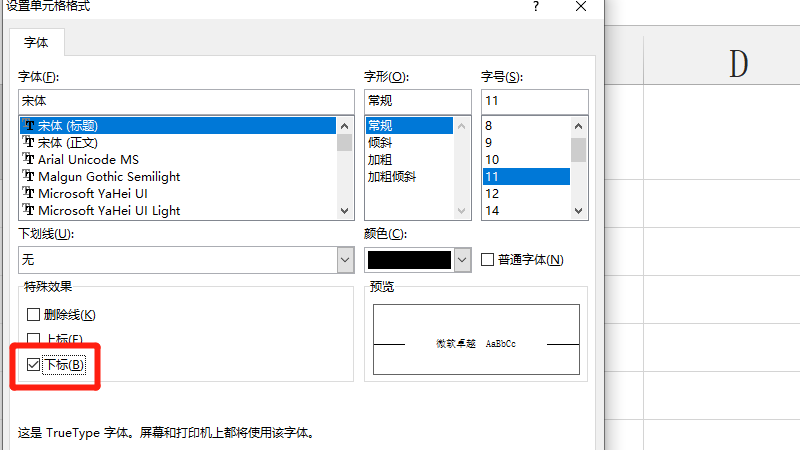The height and width of the screenshot is (450, 800).
Task: Set font size to 12
Action: 492,193
